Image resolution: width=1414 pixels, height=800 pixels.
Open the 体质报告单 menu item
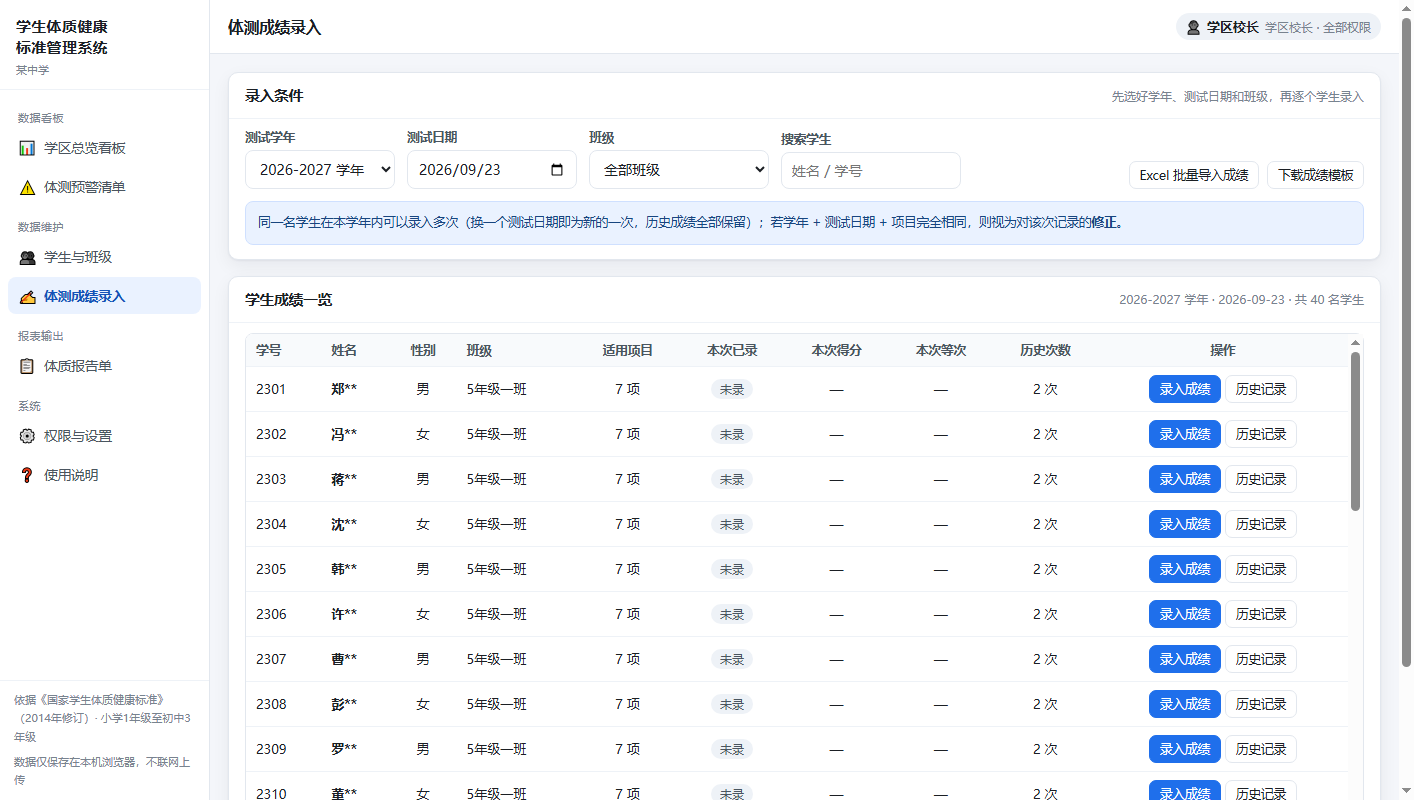(x=104, y=366)
